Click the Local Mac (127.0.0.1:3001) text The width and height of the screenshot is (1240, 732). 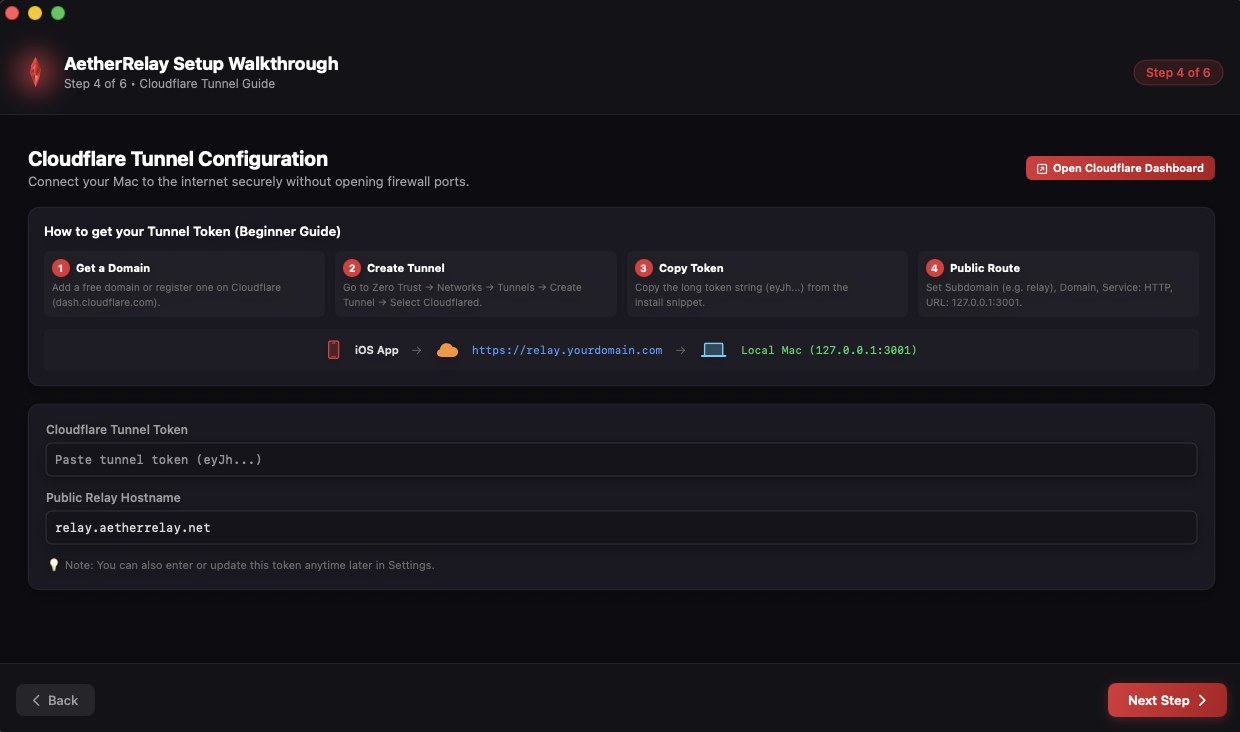coord(829,350)
